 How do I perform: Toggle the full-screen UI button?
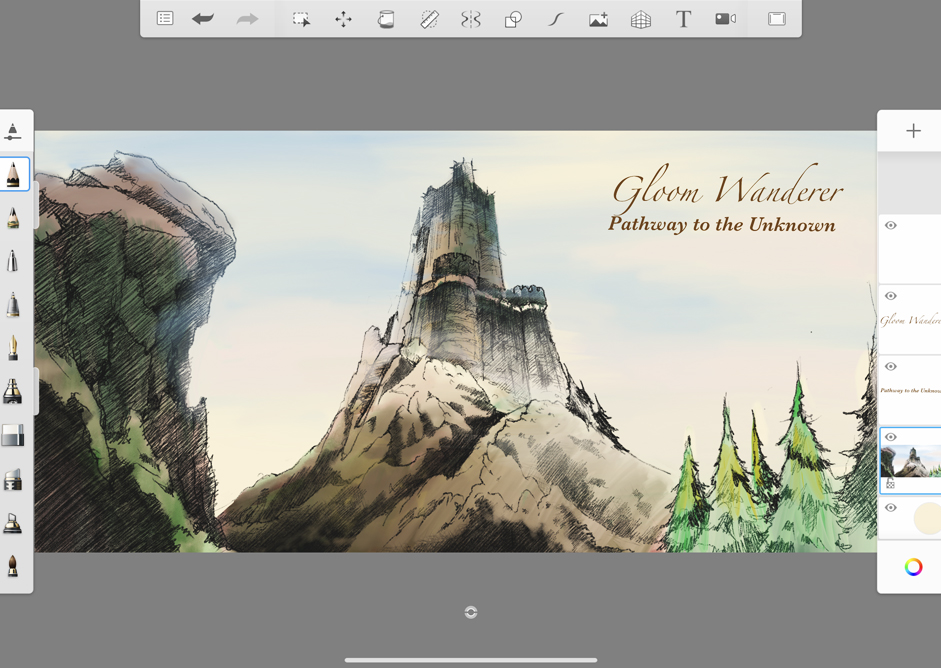pos(777,19)
